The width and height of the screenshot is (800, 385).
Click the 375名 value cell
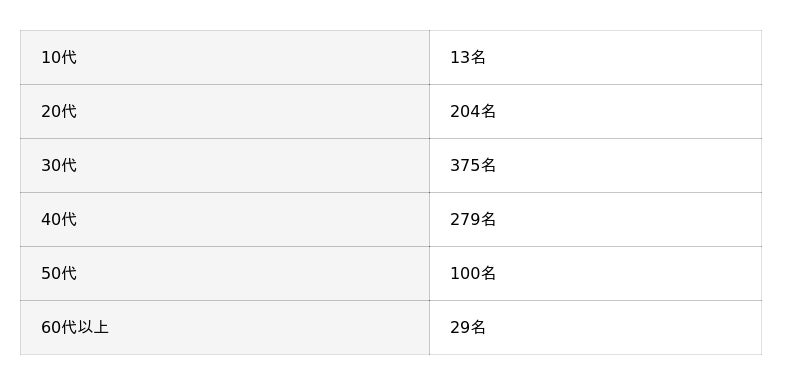tap(595, 166)
